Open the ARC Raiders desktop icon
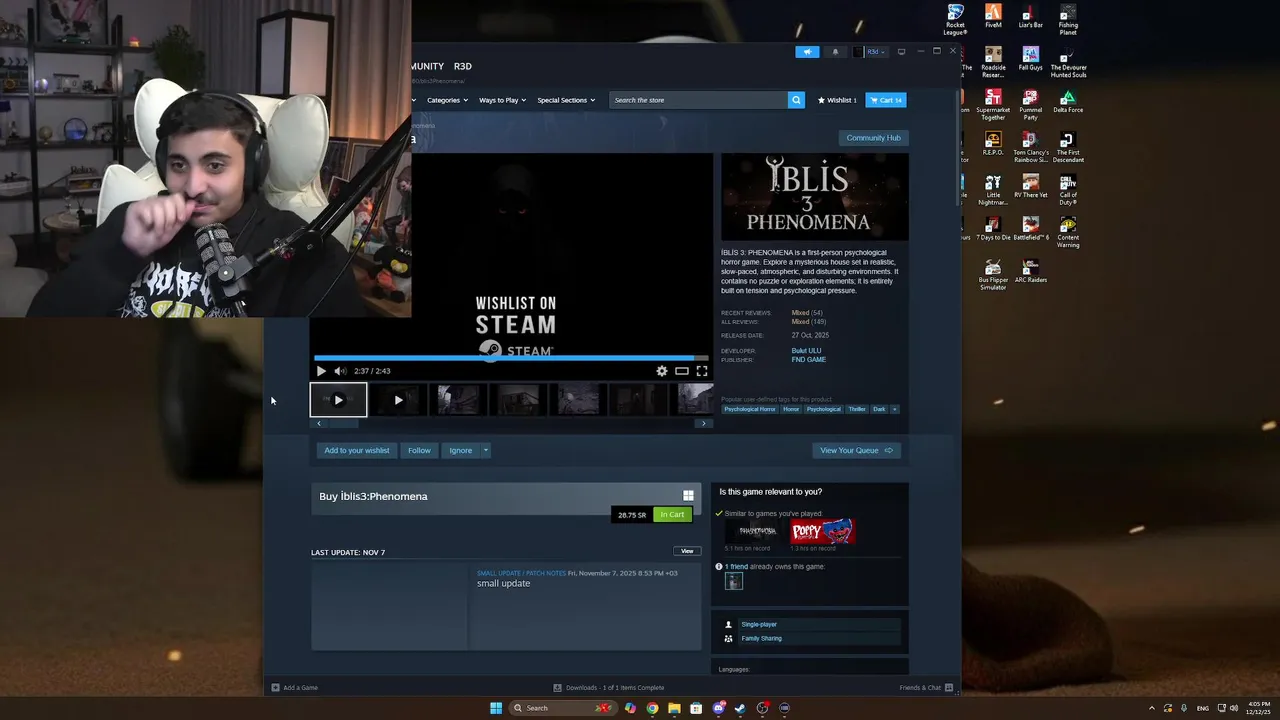Image resolution: width=1280 pixels, height=720 pixels. (x=1030, y=272)
